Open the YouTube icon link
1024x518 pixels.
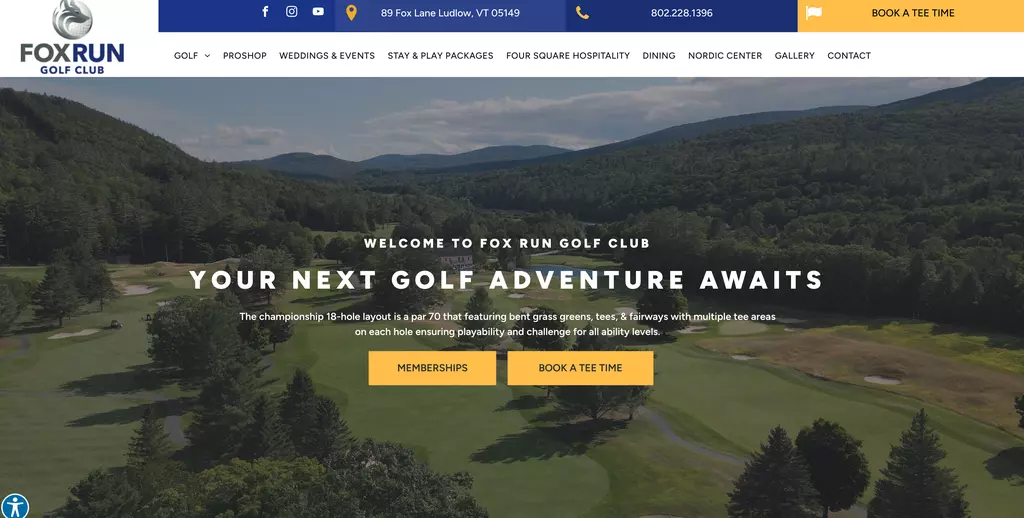(318, 12)
